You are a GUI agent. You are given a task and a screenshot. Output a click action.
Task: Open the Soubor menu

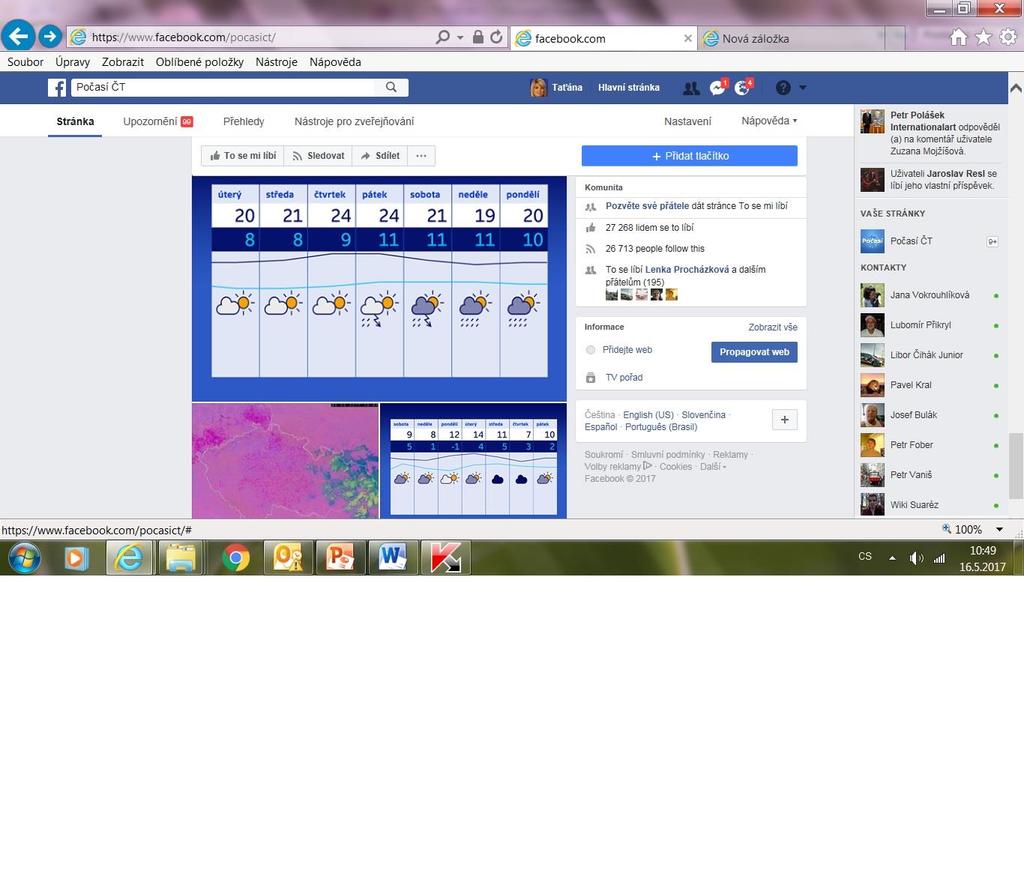25,62
